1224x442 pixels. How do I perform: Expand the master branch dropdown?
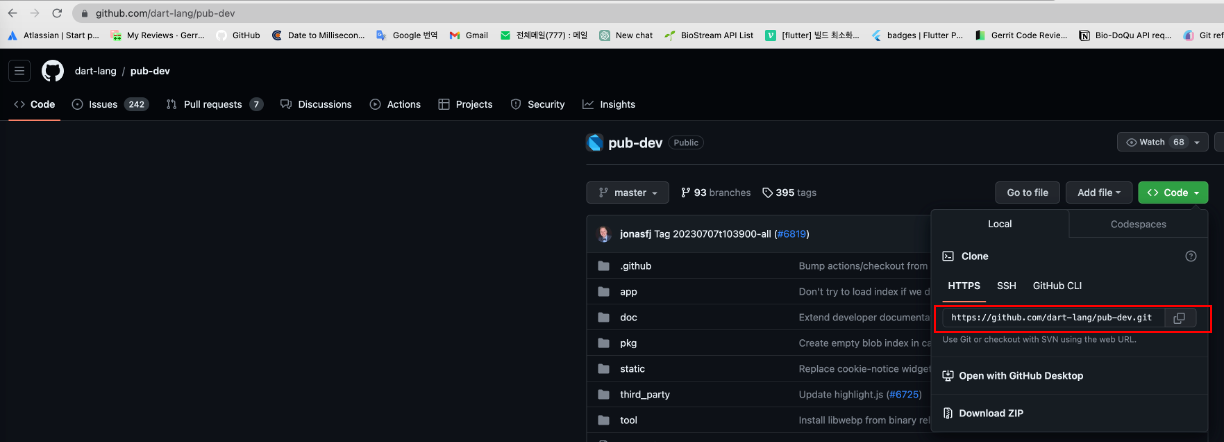point(628,192)
